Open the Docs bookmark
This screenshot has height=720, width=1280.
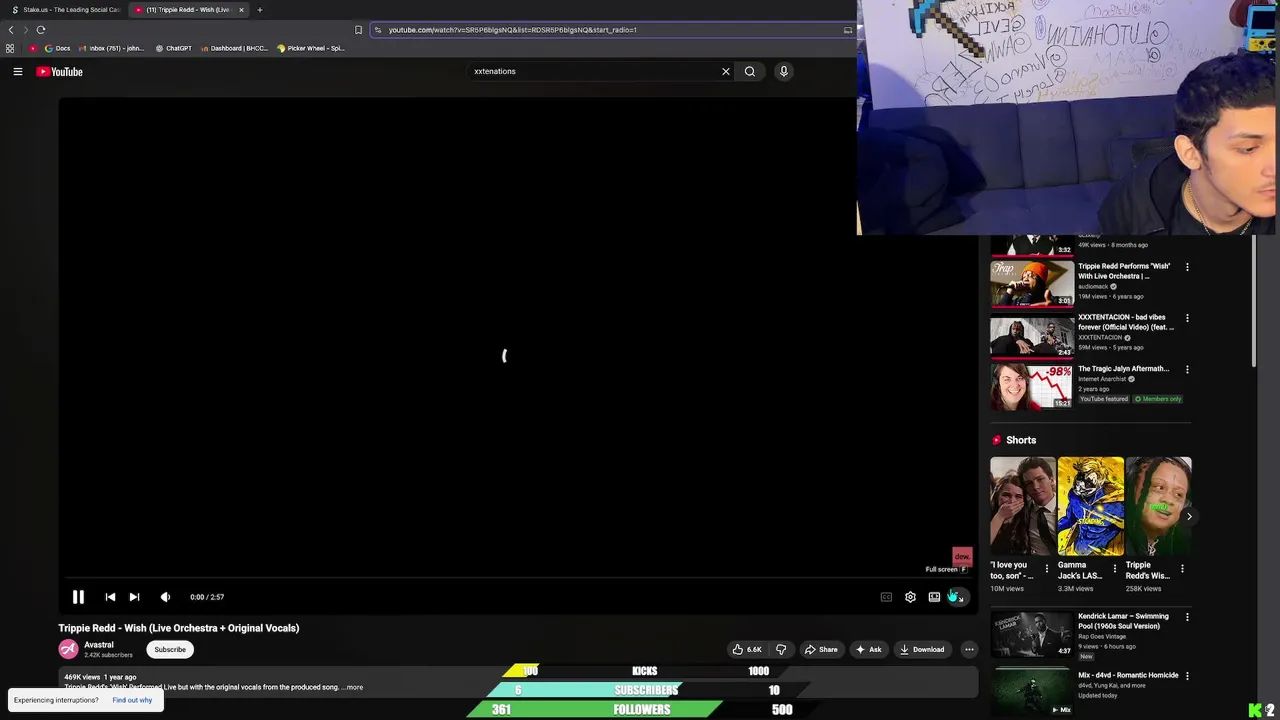[57, 48]
